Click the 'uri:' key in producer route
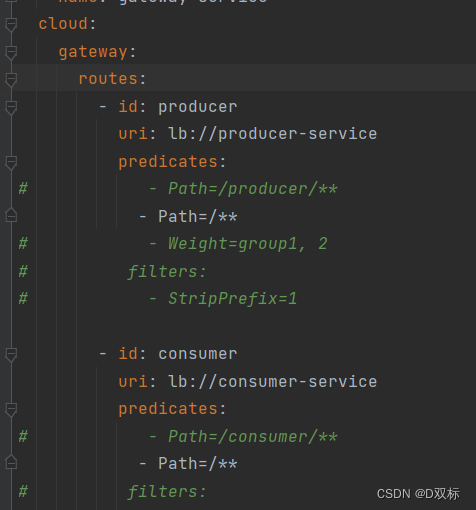 (137, 134)
